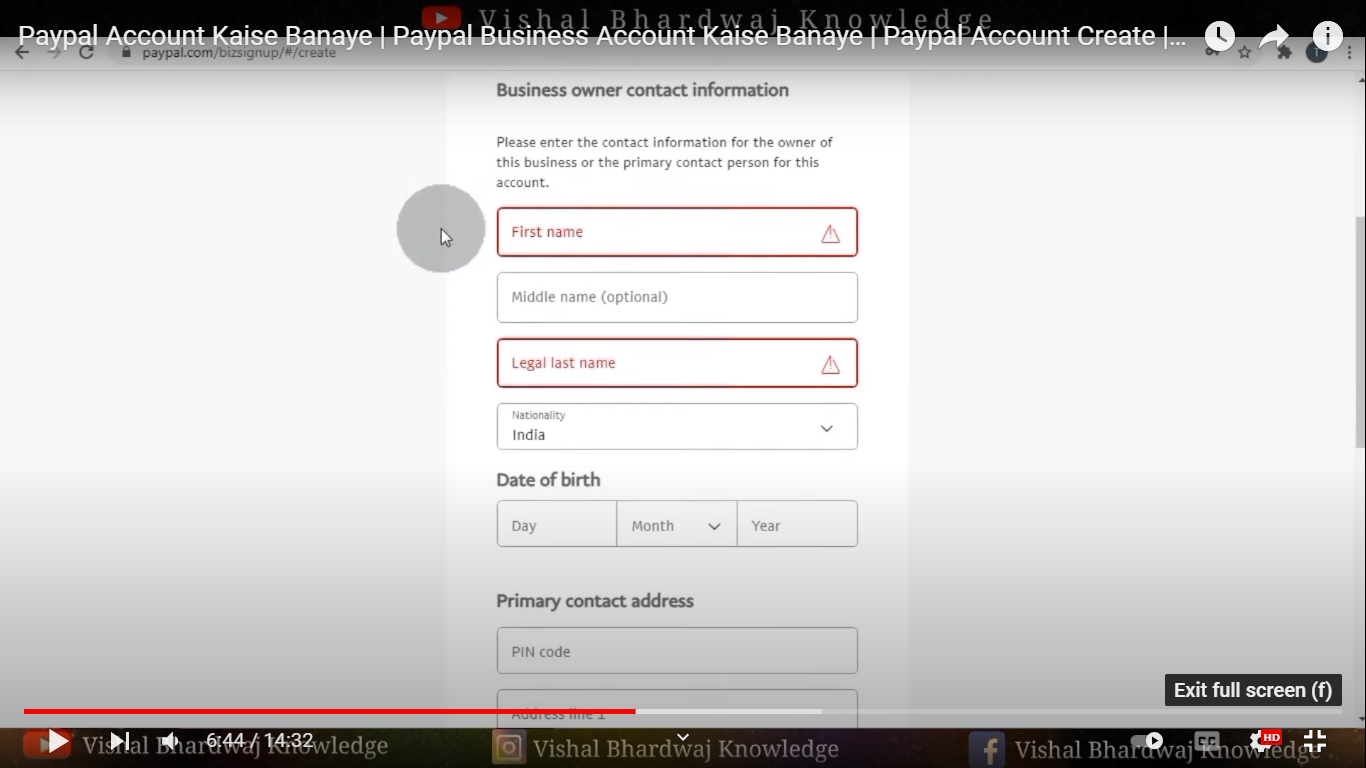Show video info cards icon
Viewport: 1366px width, 768px height.
pyautogui.click(x=1328, y=37)
